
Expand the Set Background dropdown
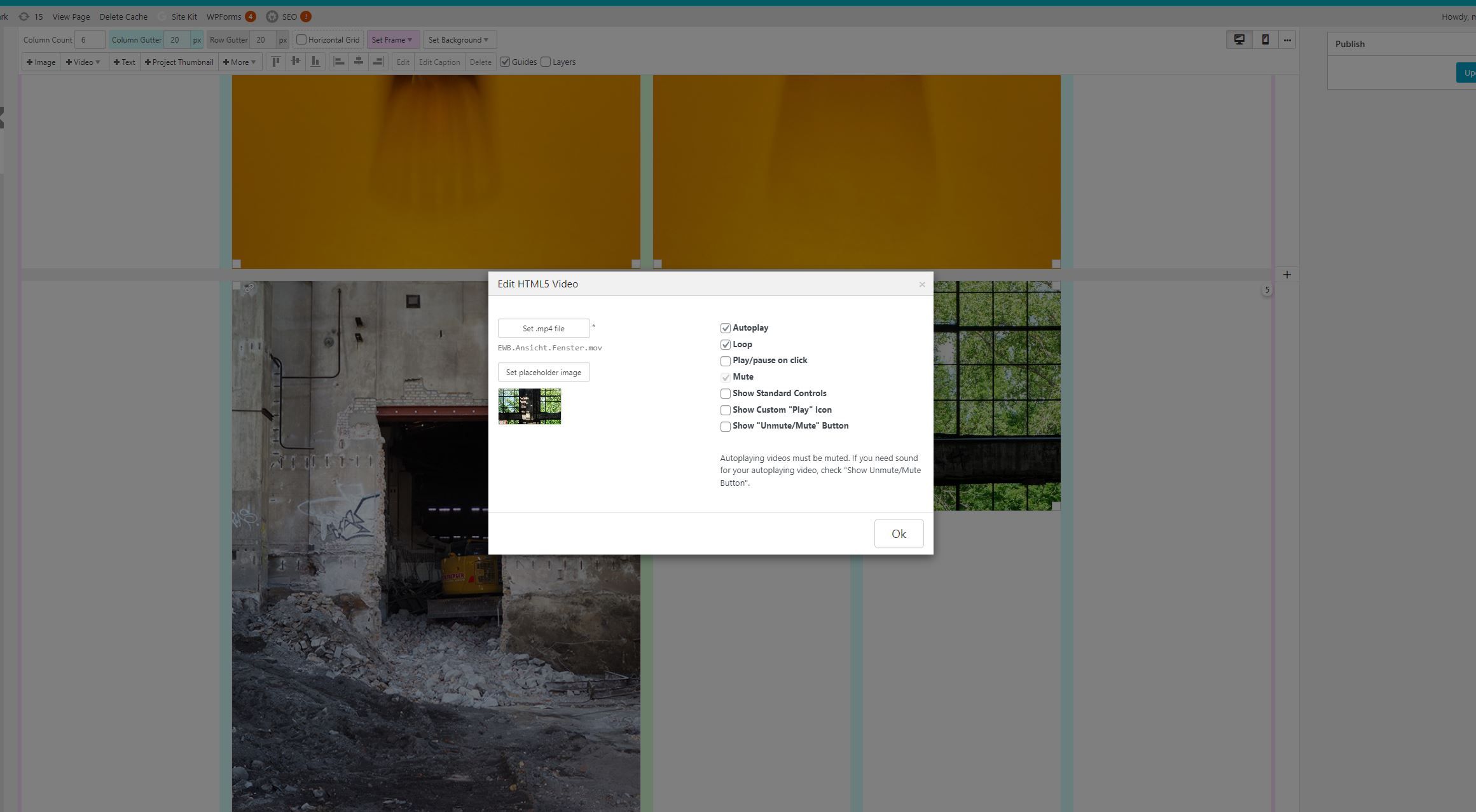459,39
